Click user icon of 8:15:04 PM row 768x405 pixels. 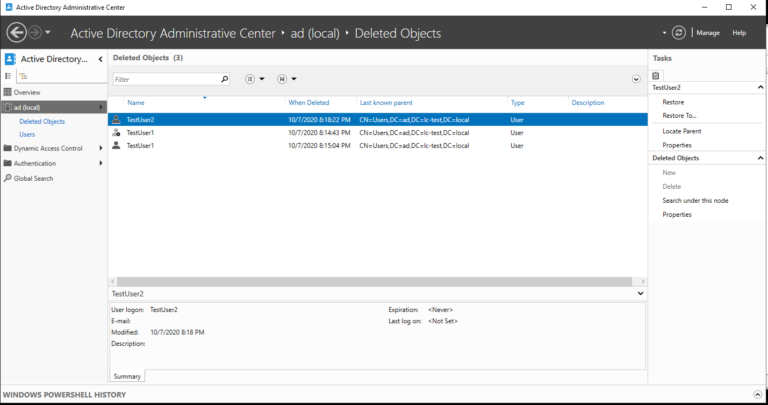click(116, 145)
